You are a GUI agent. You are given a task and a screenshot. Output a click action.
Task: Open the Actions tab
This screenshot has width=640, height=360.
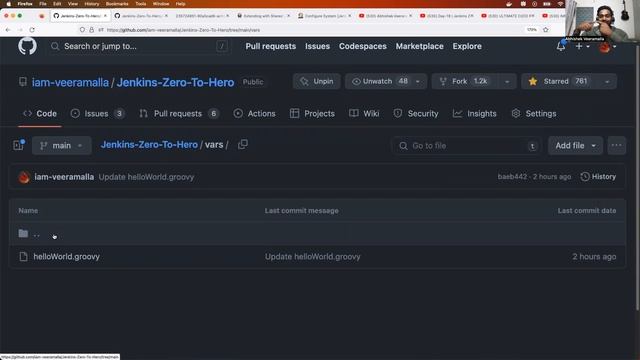[x=254, y=113]
